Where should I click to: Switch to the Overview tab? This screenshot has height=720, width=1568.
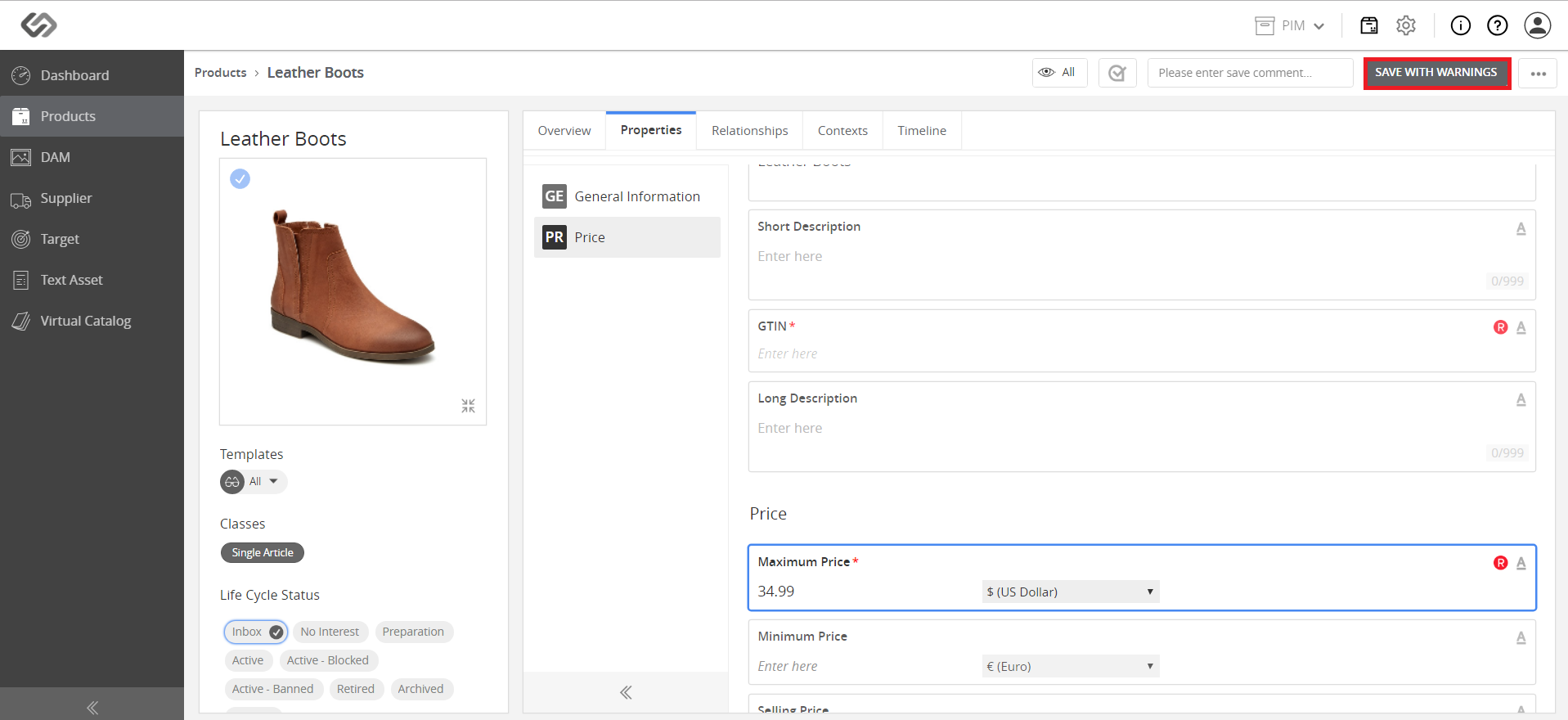point(564,131)
